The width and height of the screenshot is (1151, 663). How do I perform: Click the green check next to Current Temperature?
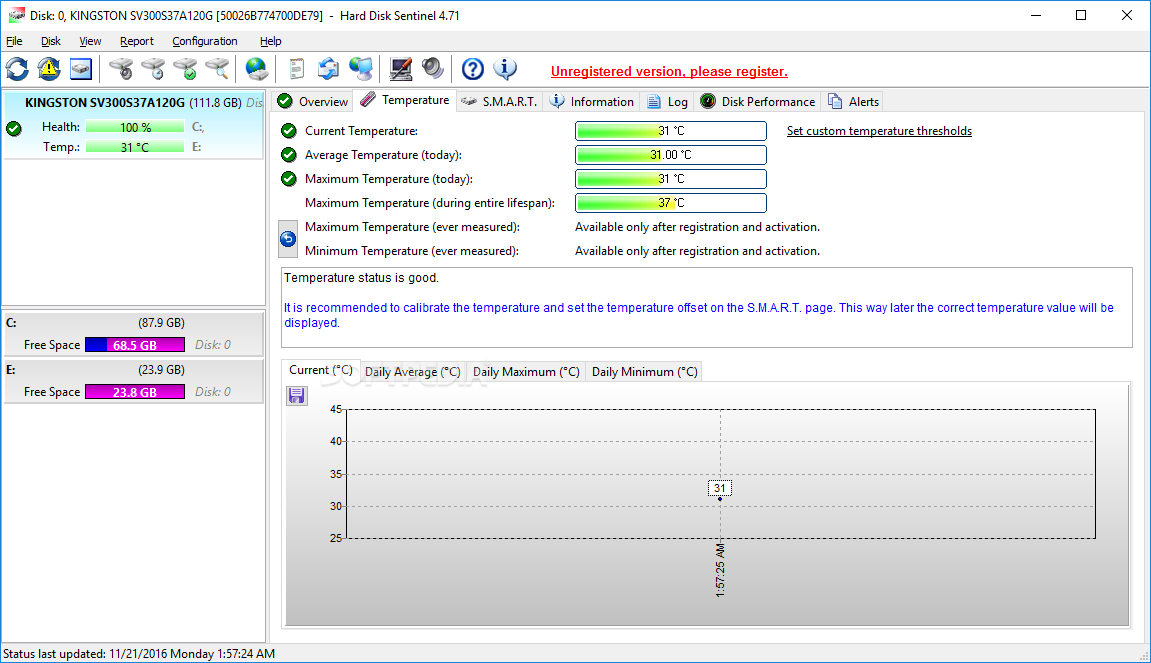click(288, 131)
